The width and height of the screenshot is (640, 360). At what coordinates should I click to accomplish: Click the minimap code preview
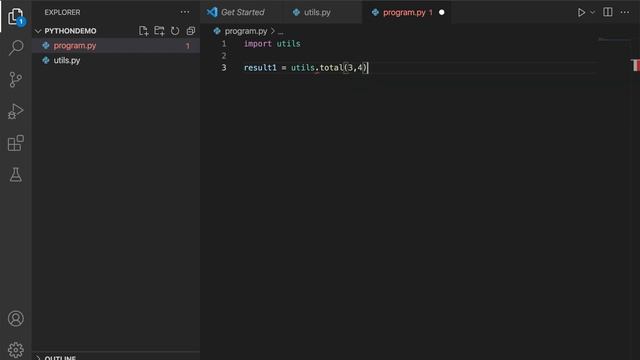(x=614, y=40)
